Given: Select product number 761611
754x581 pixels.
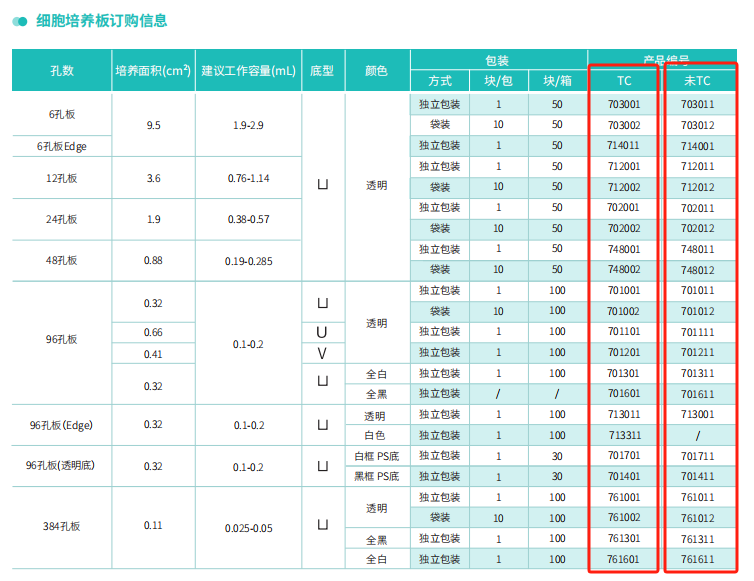Looking at the screenshot, I should [697, 559].
